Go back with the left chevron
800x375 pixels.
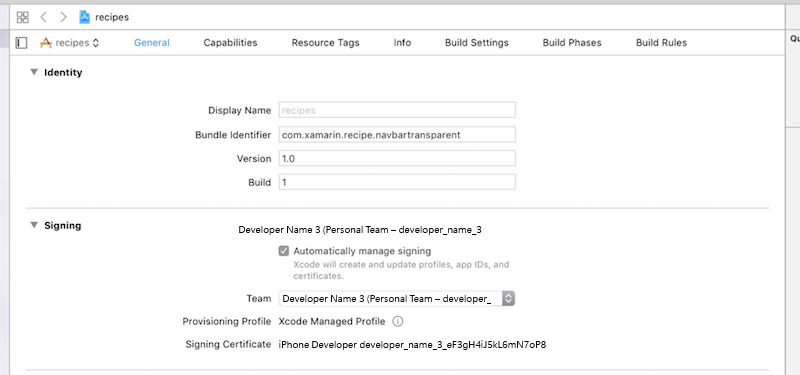pos(43,17)
